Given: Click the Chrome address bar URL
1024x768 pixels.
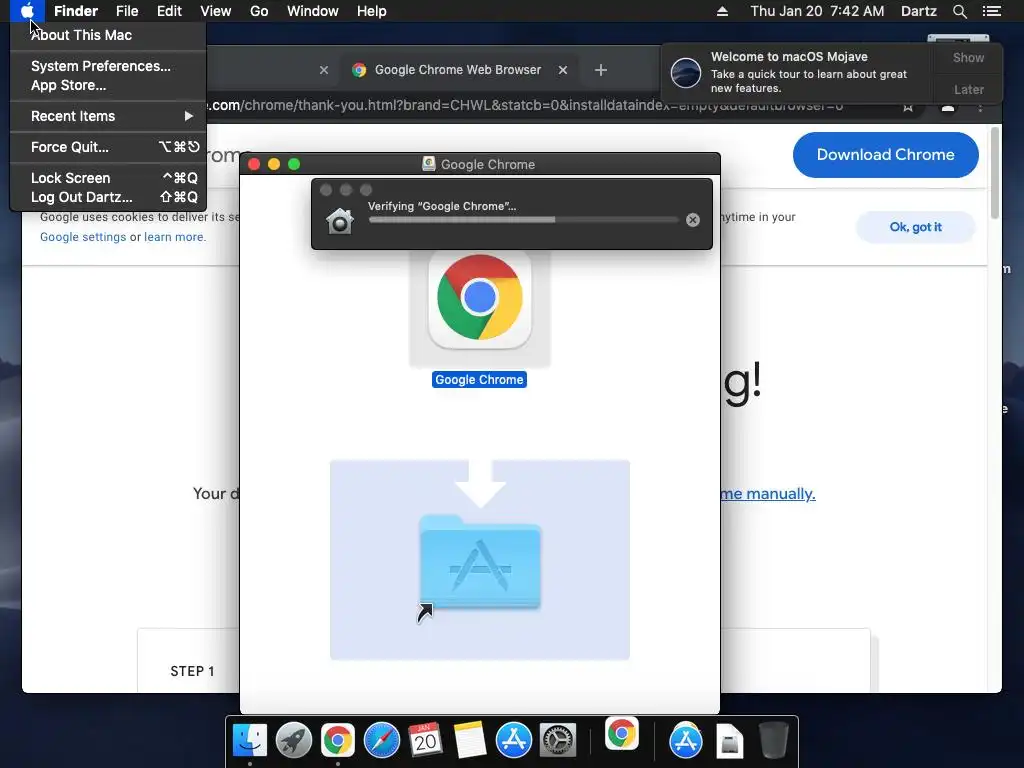Looking at the screenshot, I should 524,105.
